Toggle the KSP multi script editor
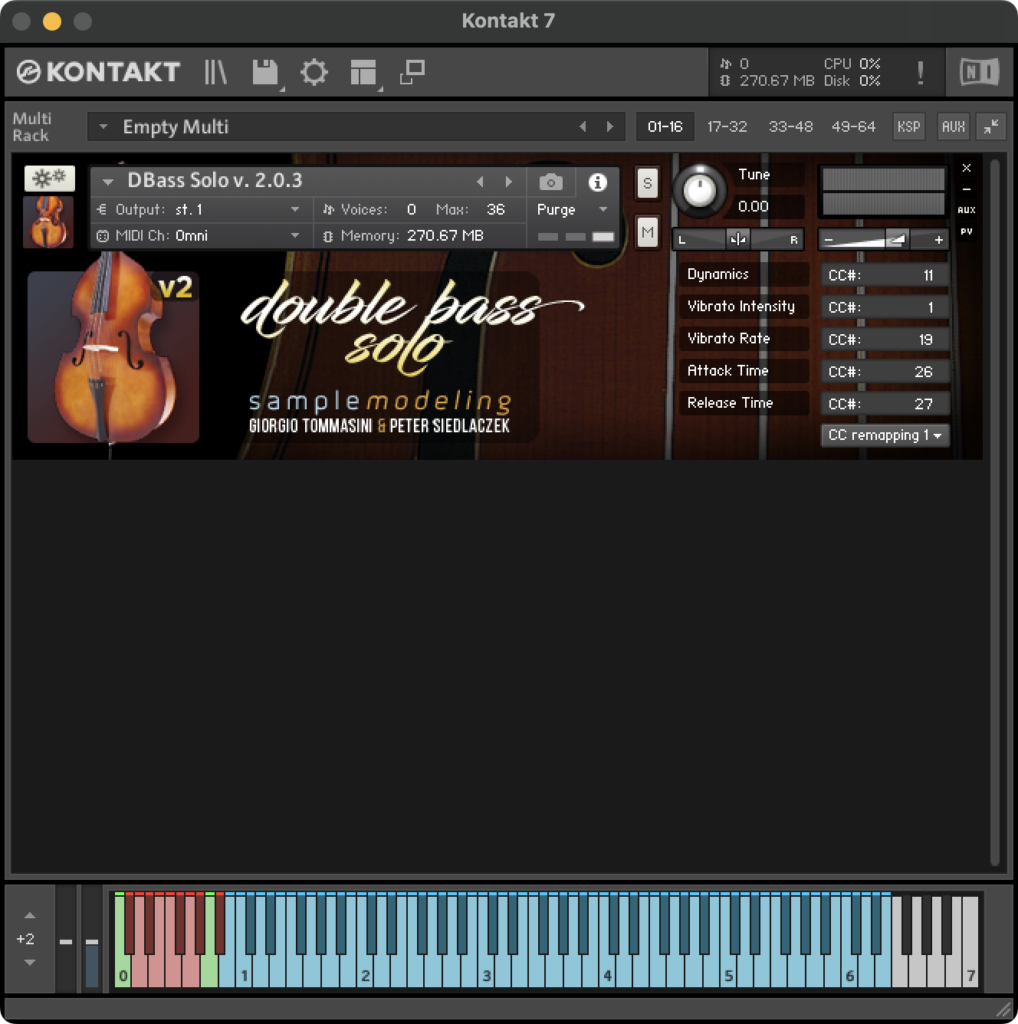Screen dimensions: 1018x1024 tap(908, 127)
